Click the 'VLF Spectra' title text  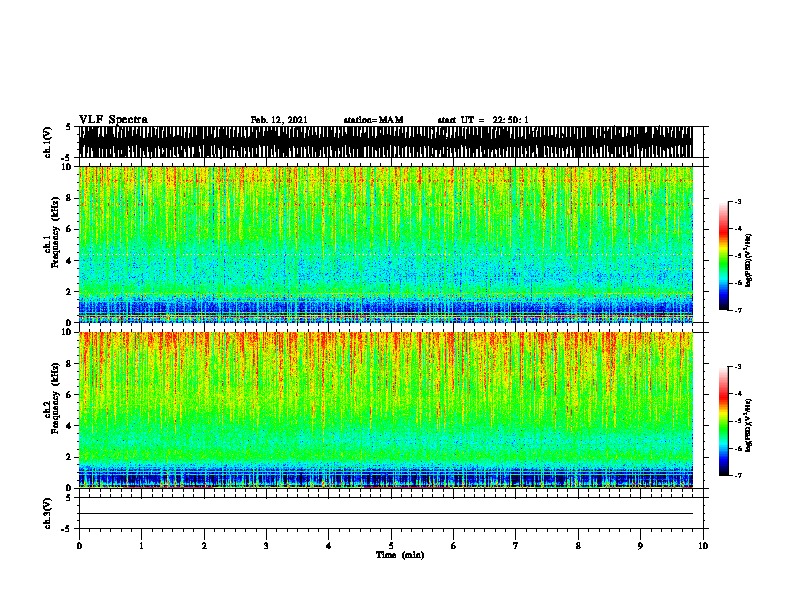click(113, 120)
